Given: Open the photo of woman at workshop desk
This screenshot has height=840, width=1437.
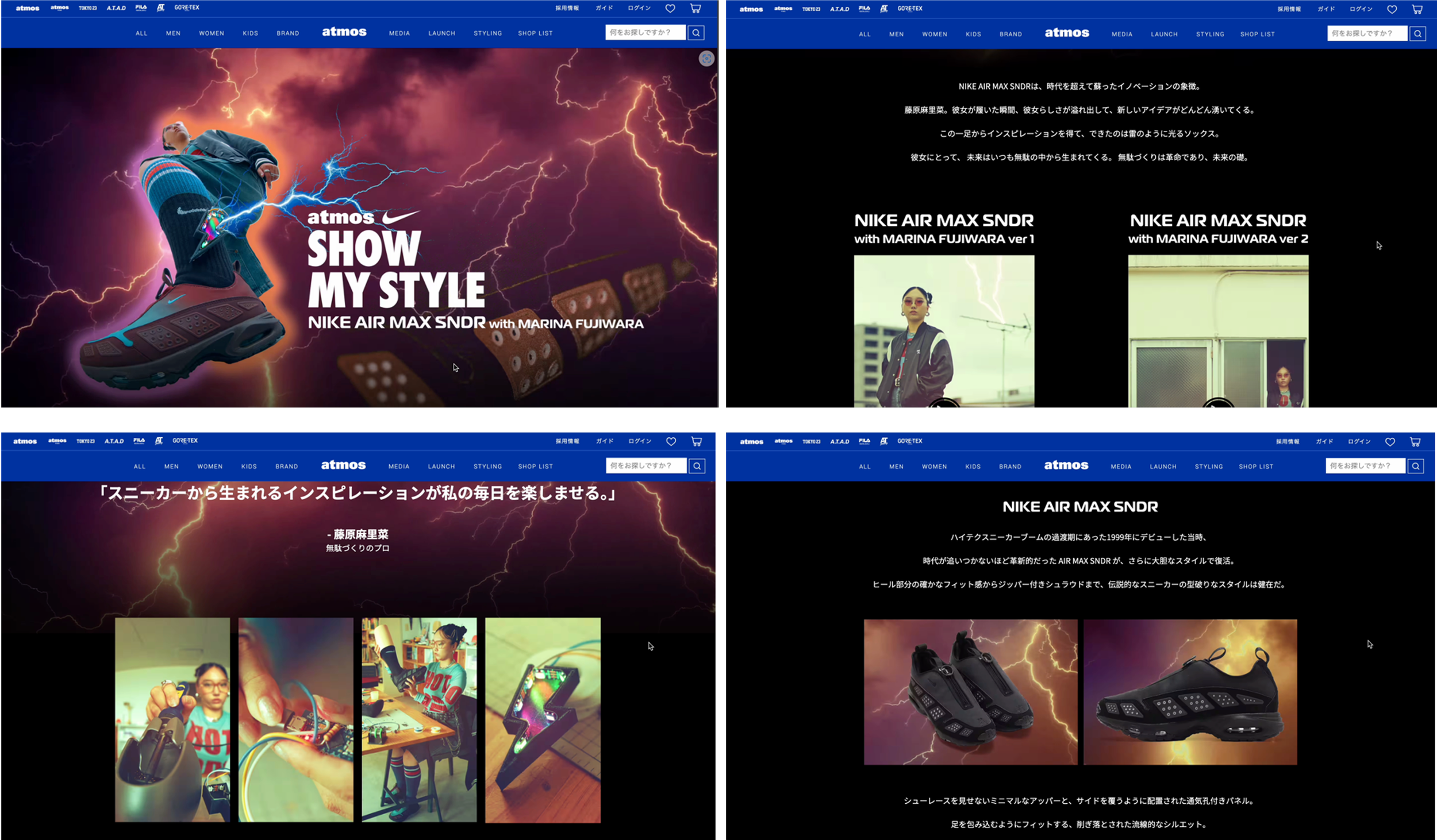Looking at the screenshot, I should point(419,720).
